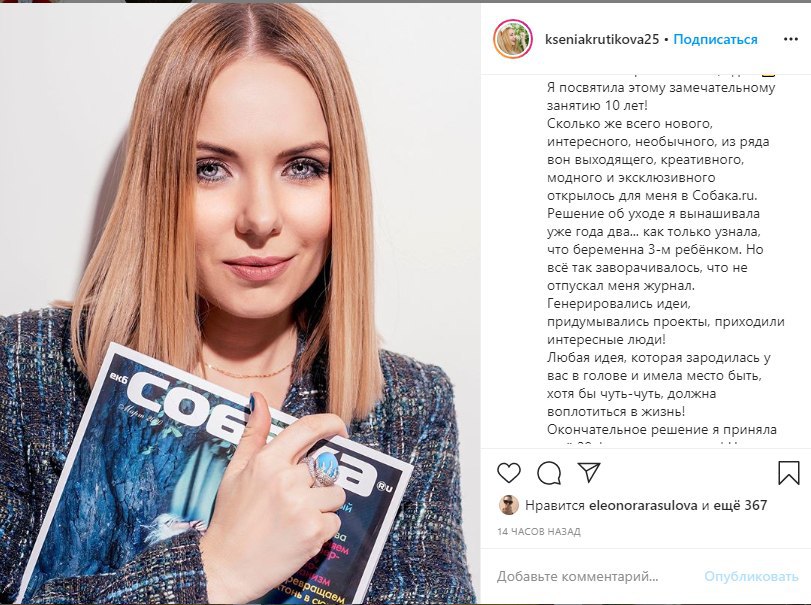Click the Нравится likes label
Image resolution: width=811 pixels, height=605 pixels.
[x=555, y=505]
